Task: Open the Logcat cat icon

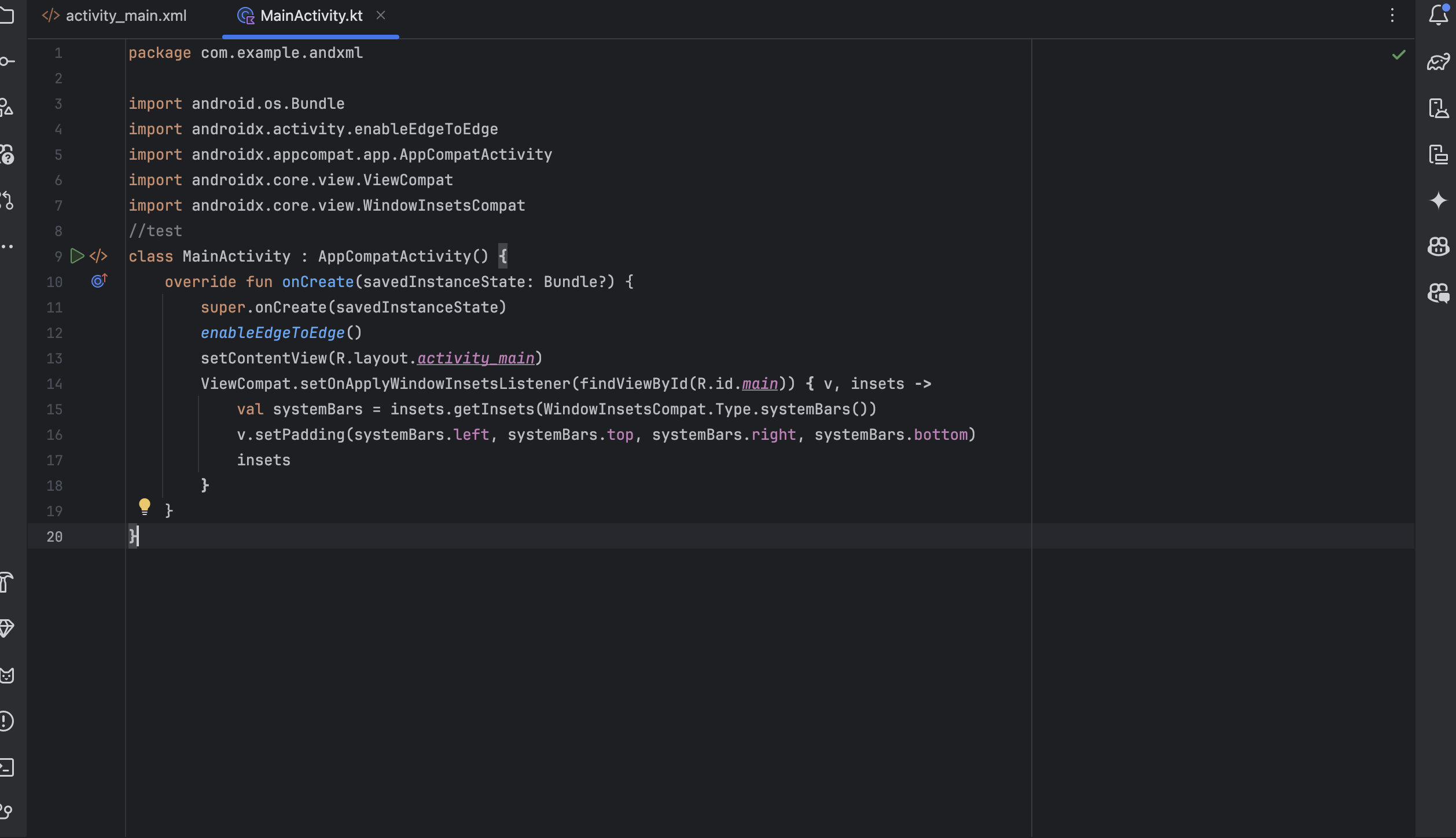Action: coord(7,675)
